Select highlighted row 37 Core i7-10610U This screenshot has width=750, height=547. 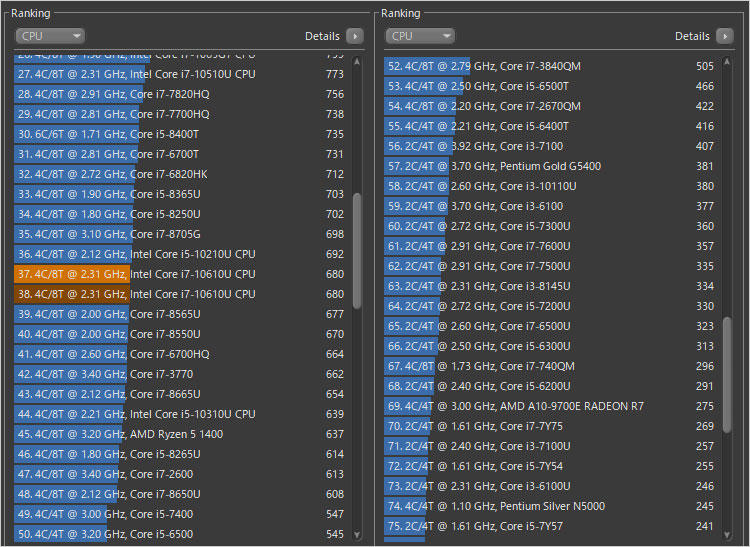(182, 274)
